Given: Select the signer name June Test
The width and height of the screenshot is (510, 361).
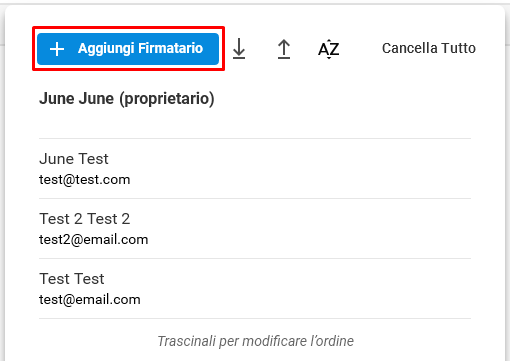Looking at the screenshot, I should pos(74,159).
